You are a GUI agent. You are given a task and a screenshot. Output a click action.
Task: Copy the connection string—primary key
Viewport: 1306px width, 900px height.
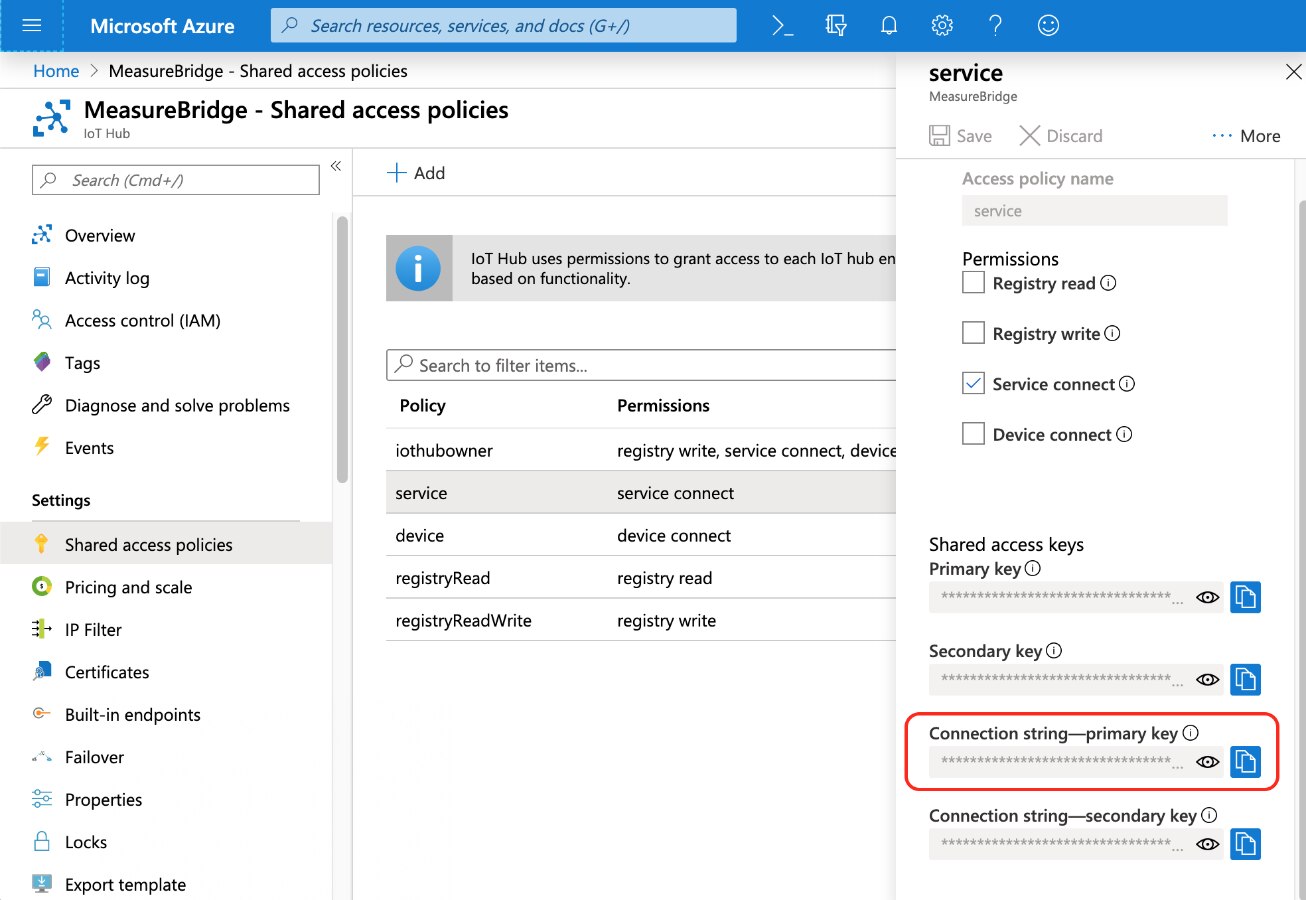(1245, 762)
